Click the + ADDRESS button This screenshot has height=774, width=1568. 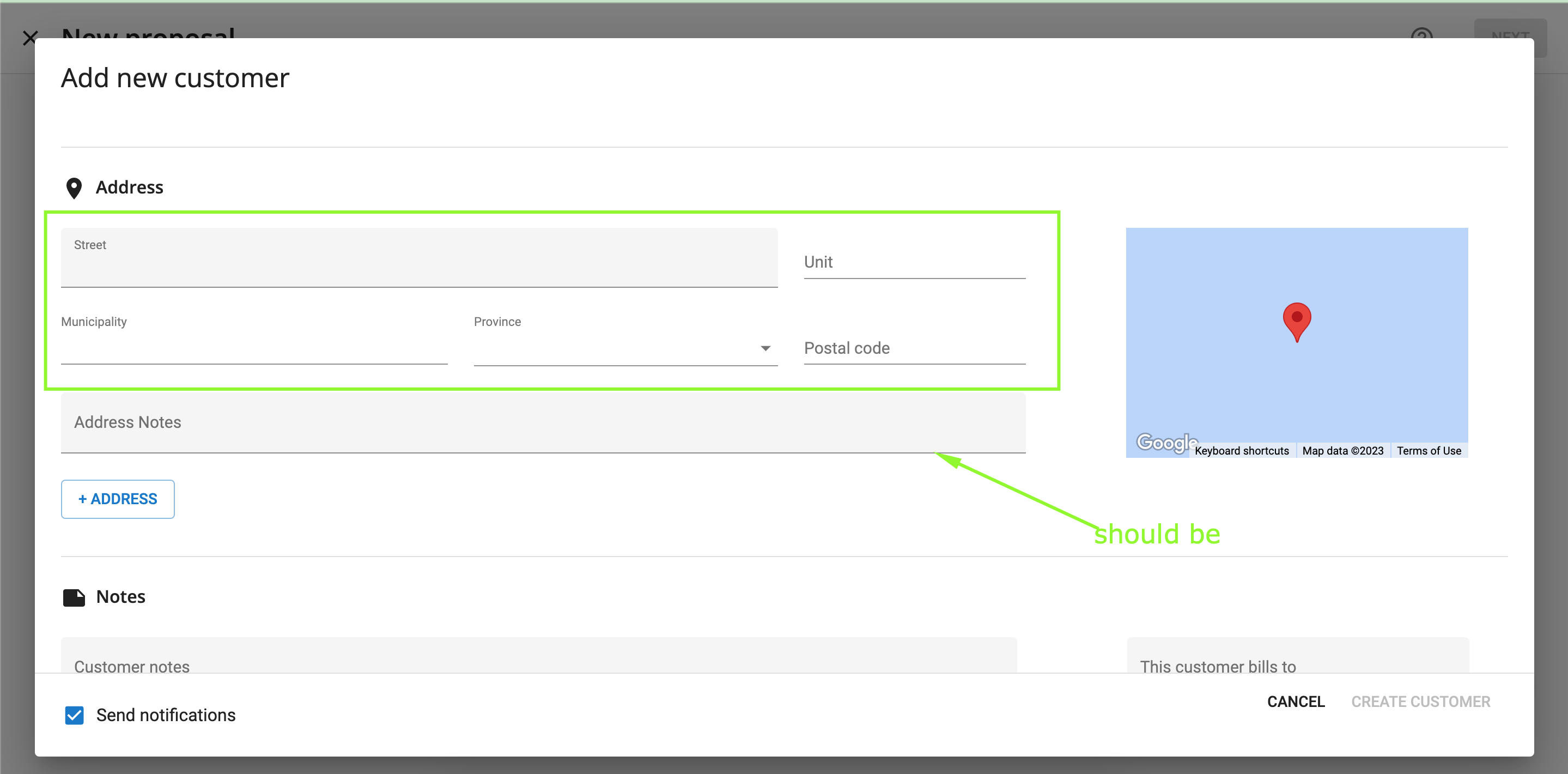(x=118, y=499)
